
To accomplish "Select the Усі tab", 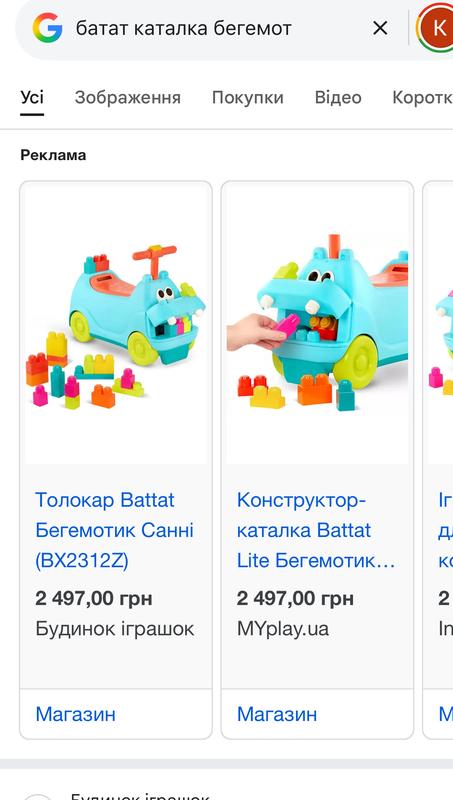I will (32, 97).
